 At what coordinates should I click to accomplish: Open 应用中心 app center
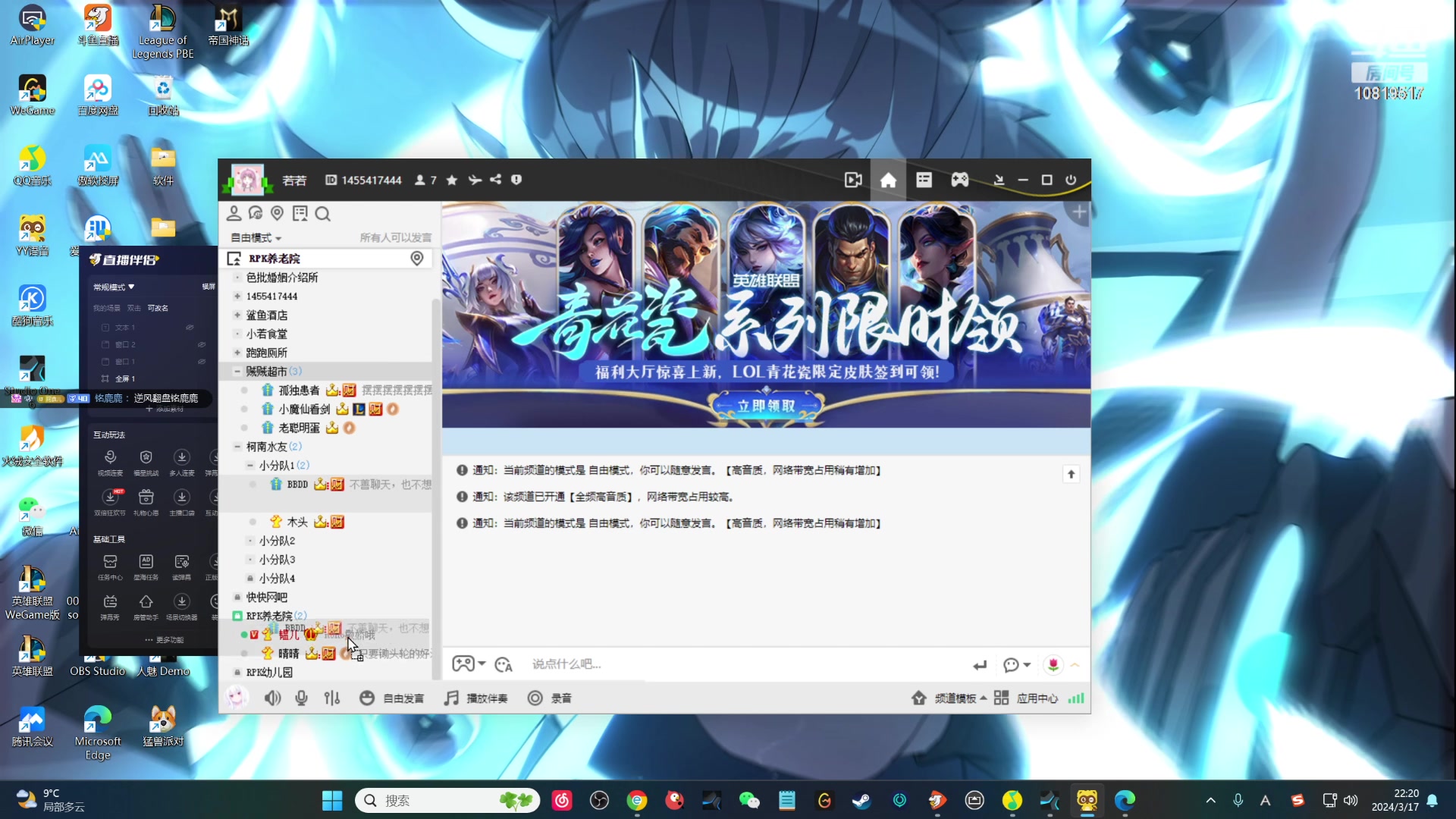click(x=1026, y=698)
